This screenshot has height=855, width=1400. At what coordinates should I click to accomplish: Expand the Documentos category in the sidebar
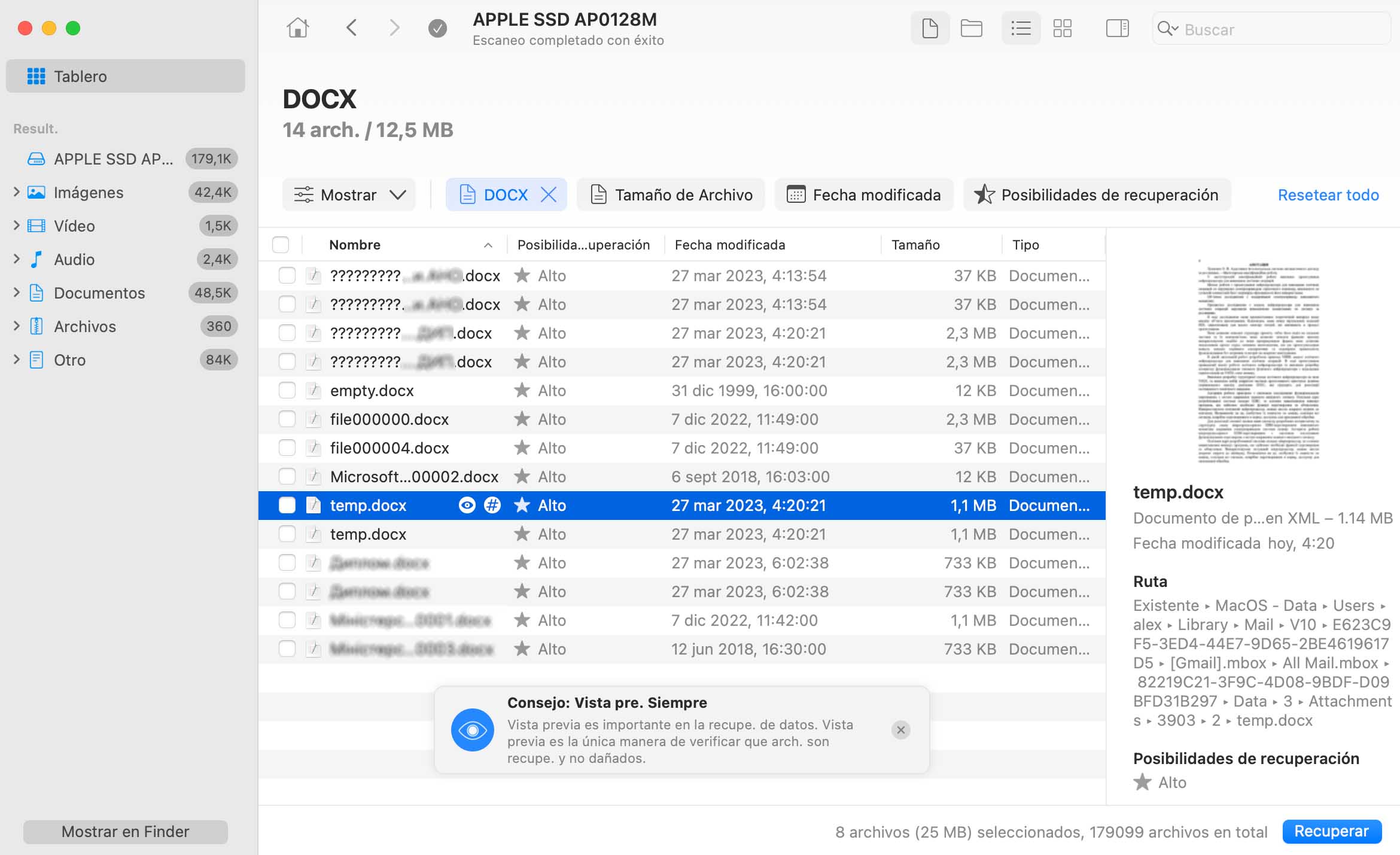[x=17, y=293]
